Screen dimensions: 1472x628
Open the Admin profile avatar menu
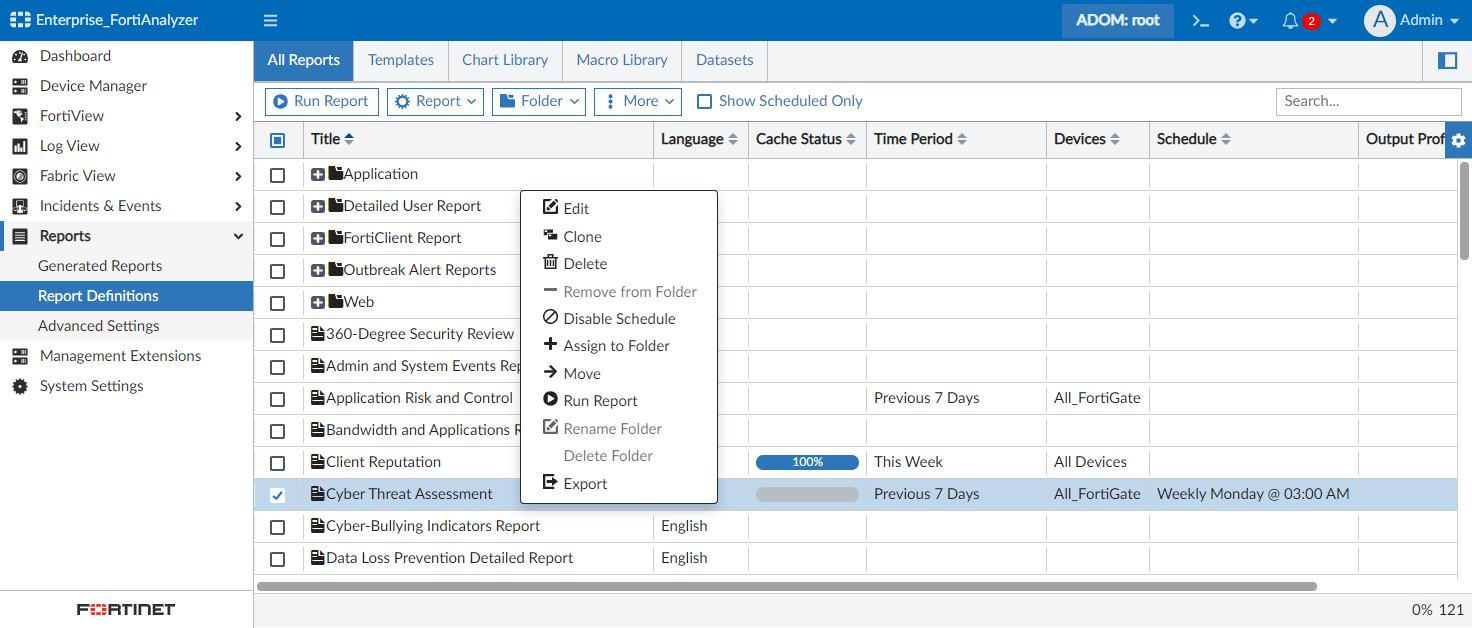1412,20
